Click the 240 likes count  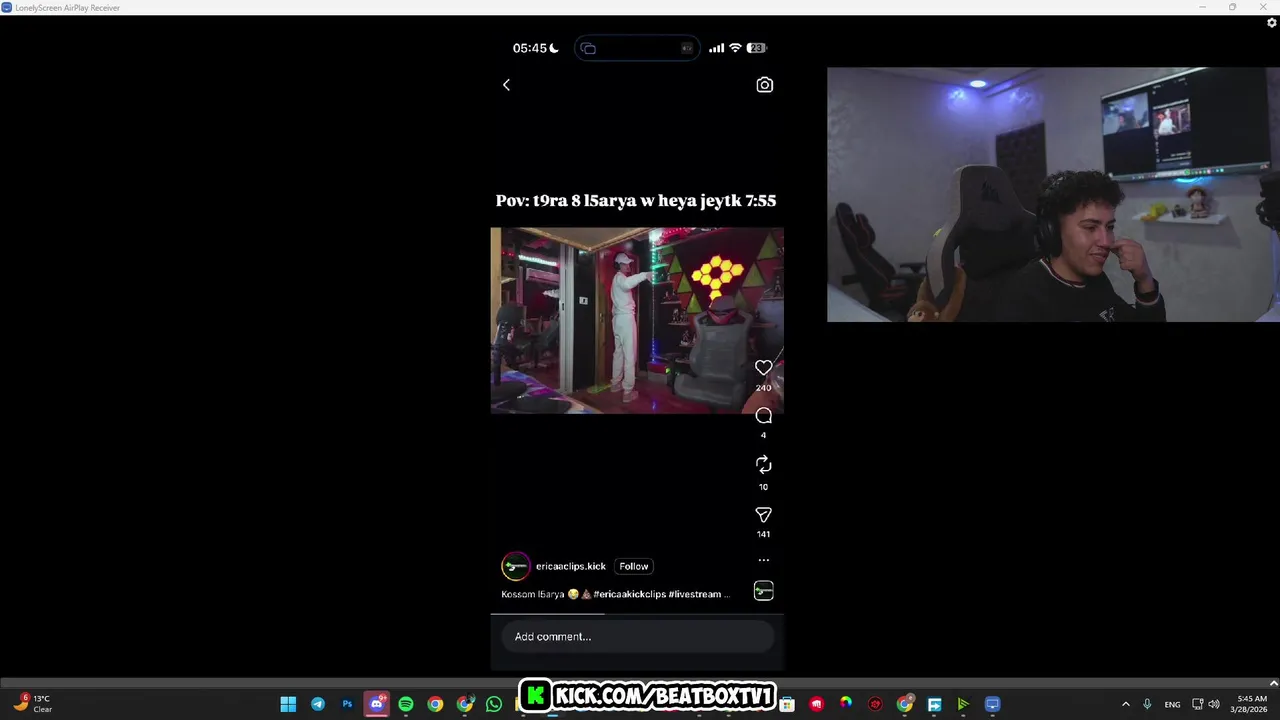pyautogui.click(x=763, y=388)
